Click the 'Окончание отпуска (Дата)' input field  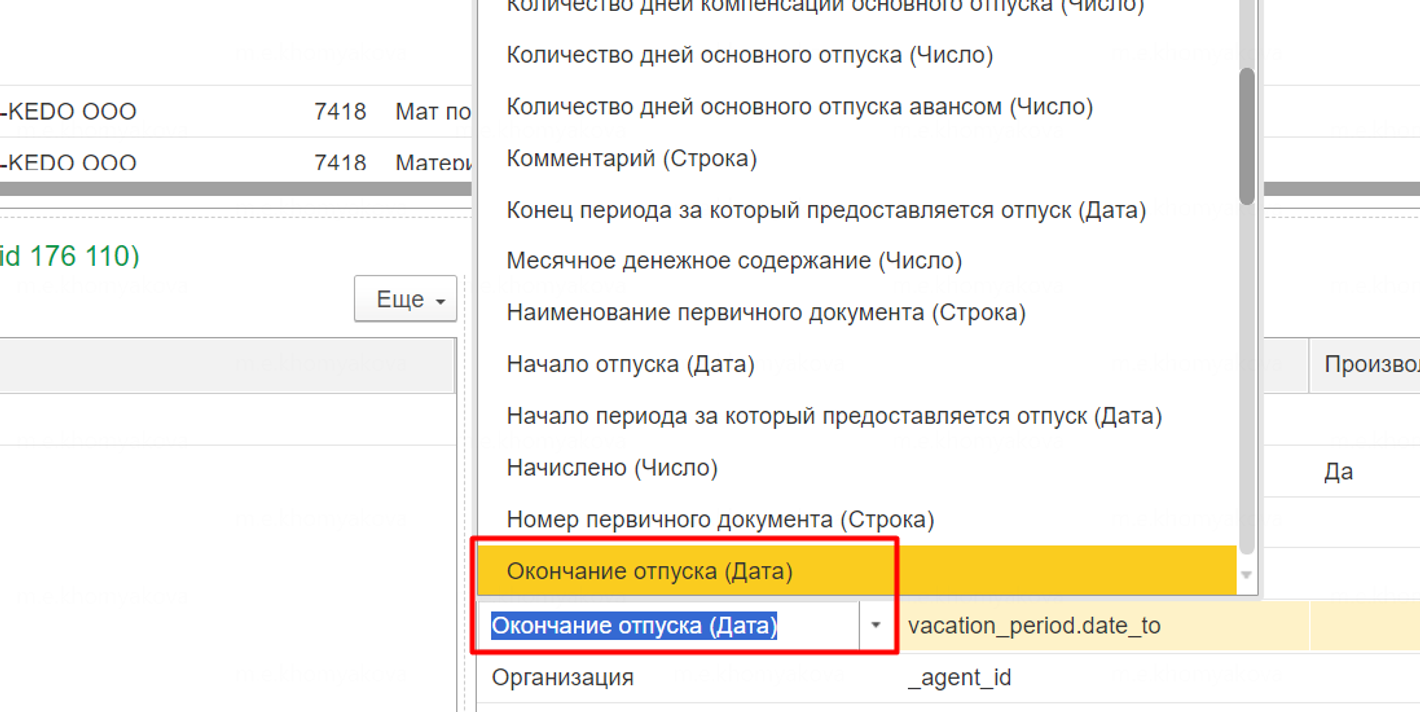(668, 626)
